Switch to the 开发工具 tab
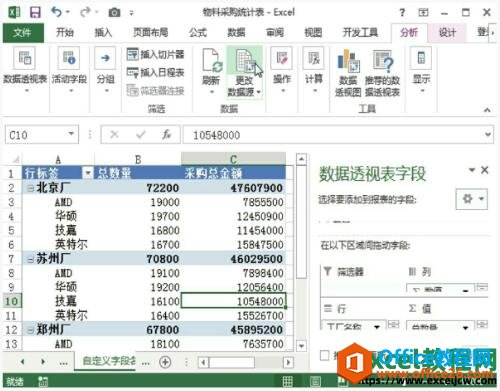Screen dimensions: 500x391 pos(360,32)
